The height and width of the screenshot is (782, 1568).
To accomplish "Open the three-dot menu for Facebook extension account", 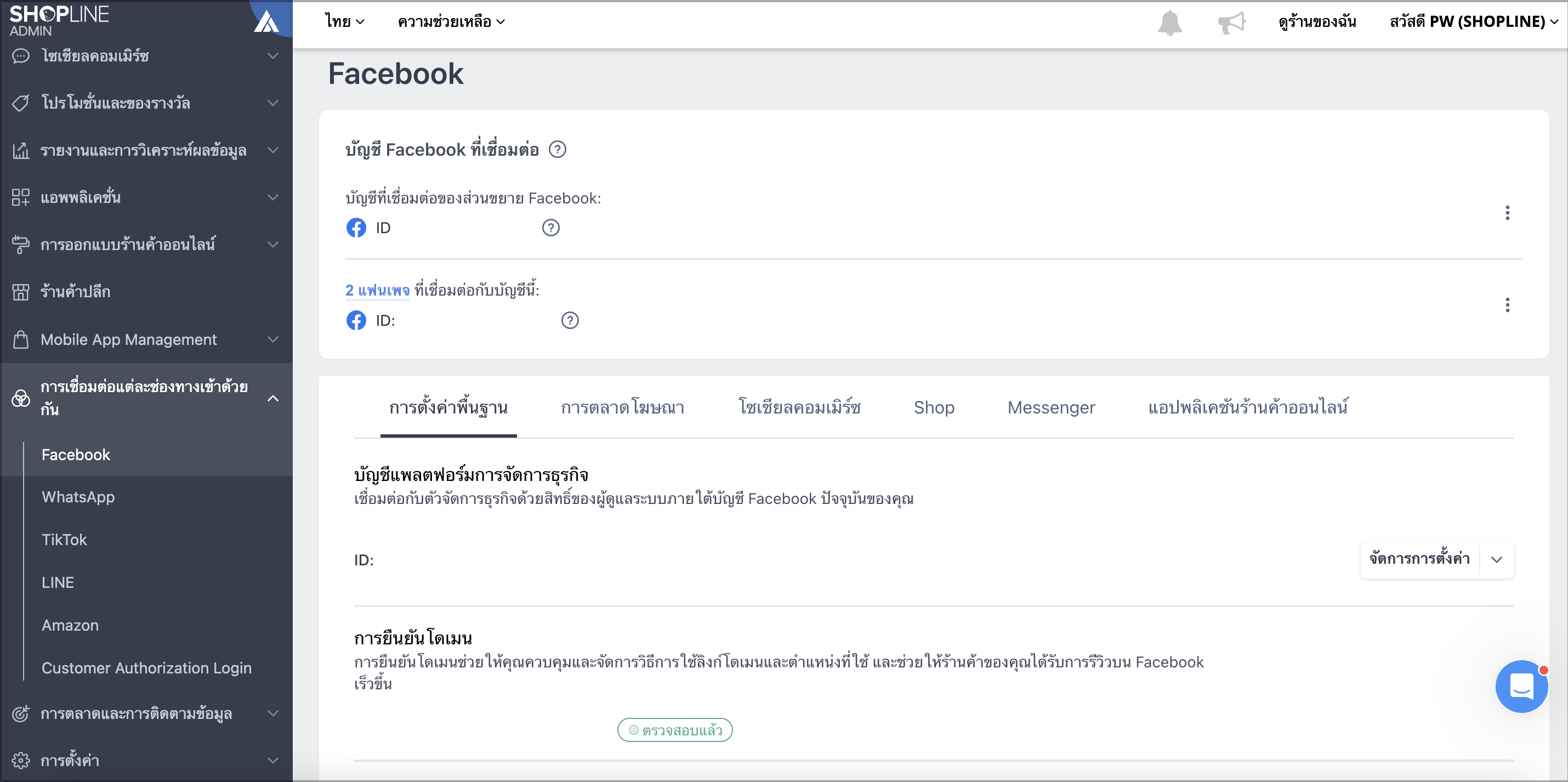I will [1507, 213].
